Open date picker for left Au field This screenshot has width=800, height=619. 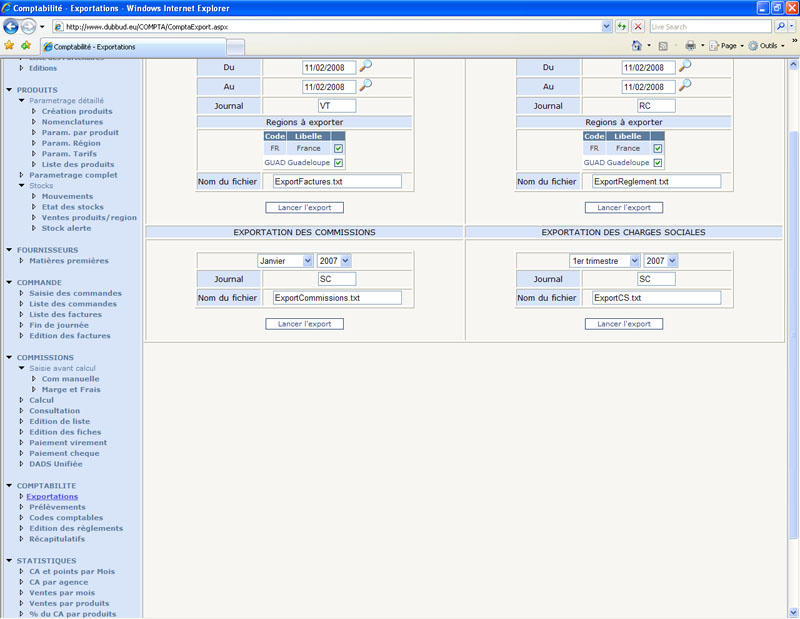[x=366, y=86]
